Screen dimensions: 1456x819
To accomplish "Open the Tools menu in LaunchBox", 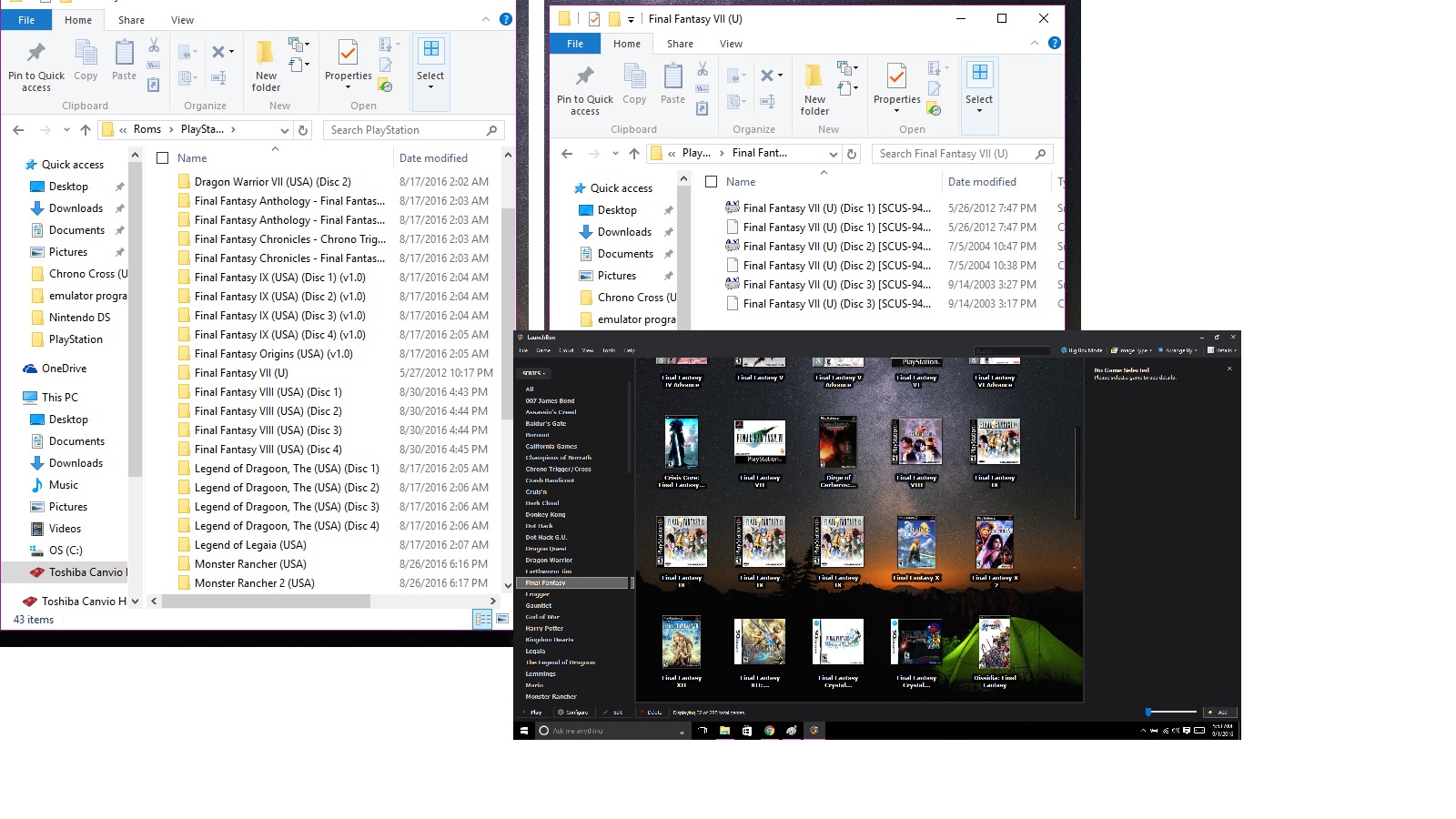I will pyautogui.click(x=609, y=350).
